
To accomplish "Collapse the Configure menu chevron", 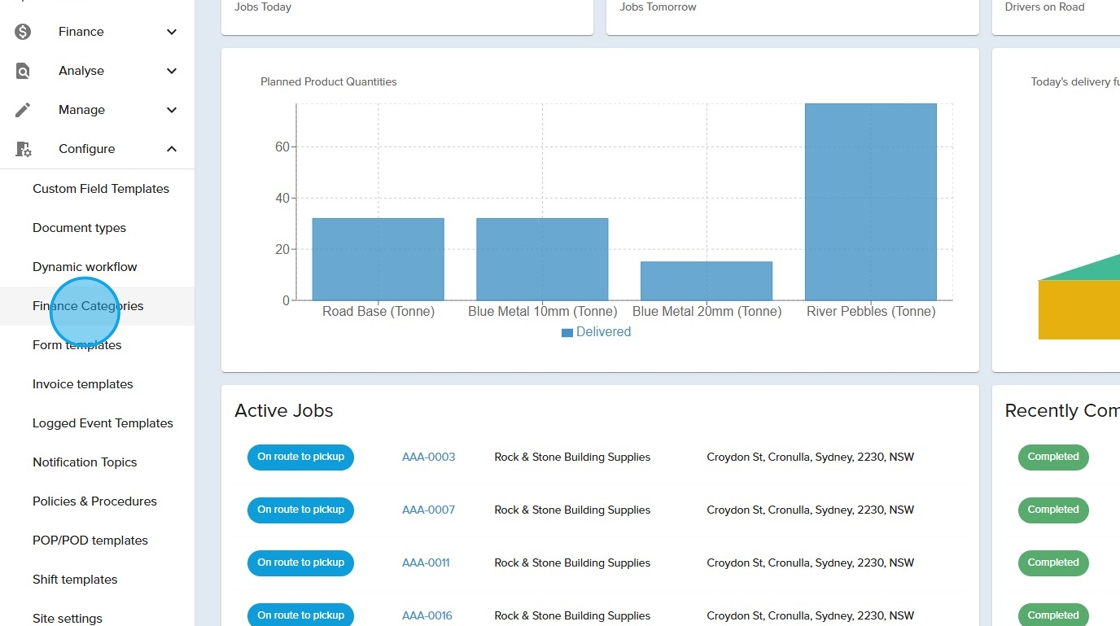I will click(x=171, y=149).
